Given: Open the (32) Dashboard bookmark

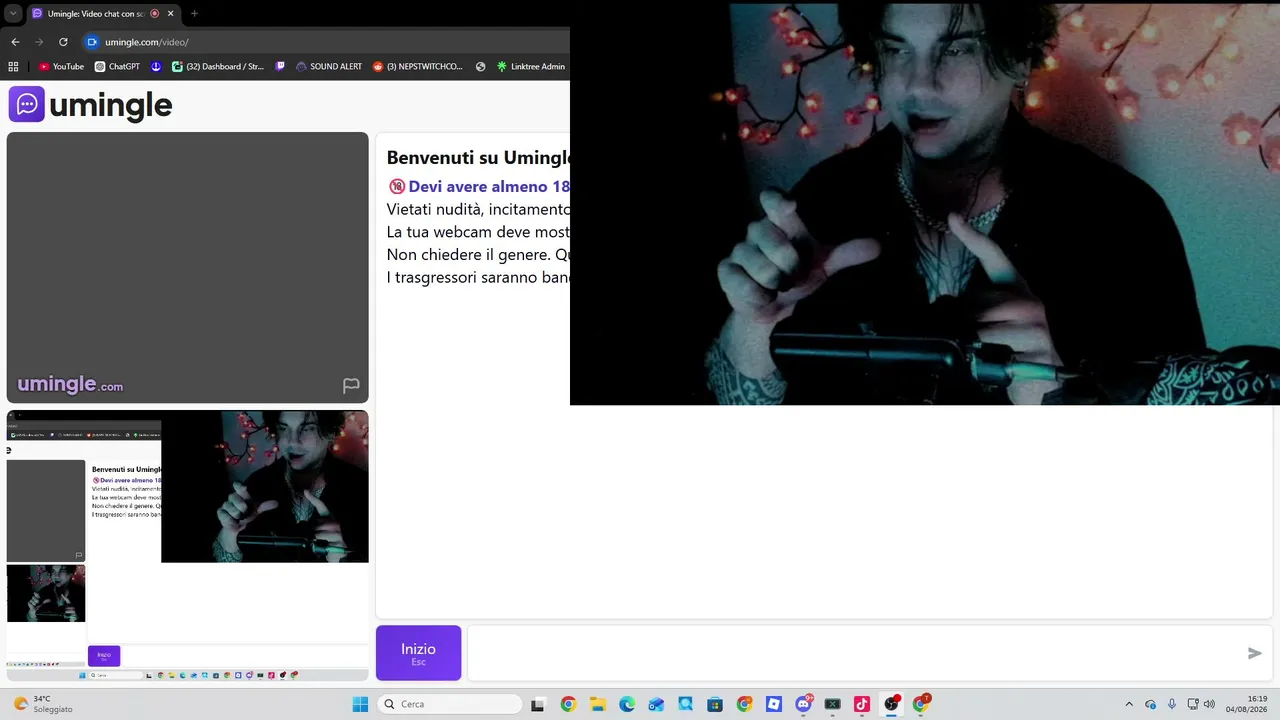Looking at the screenshot, I should pos(218,67).
